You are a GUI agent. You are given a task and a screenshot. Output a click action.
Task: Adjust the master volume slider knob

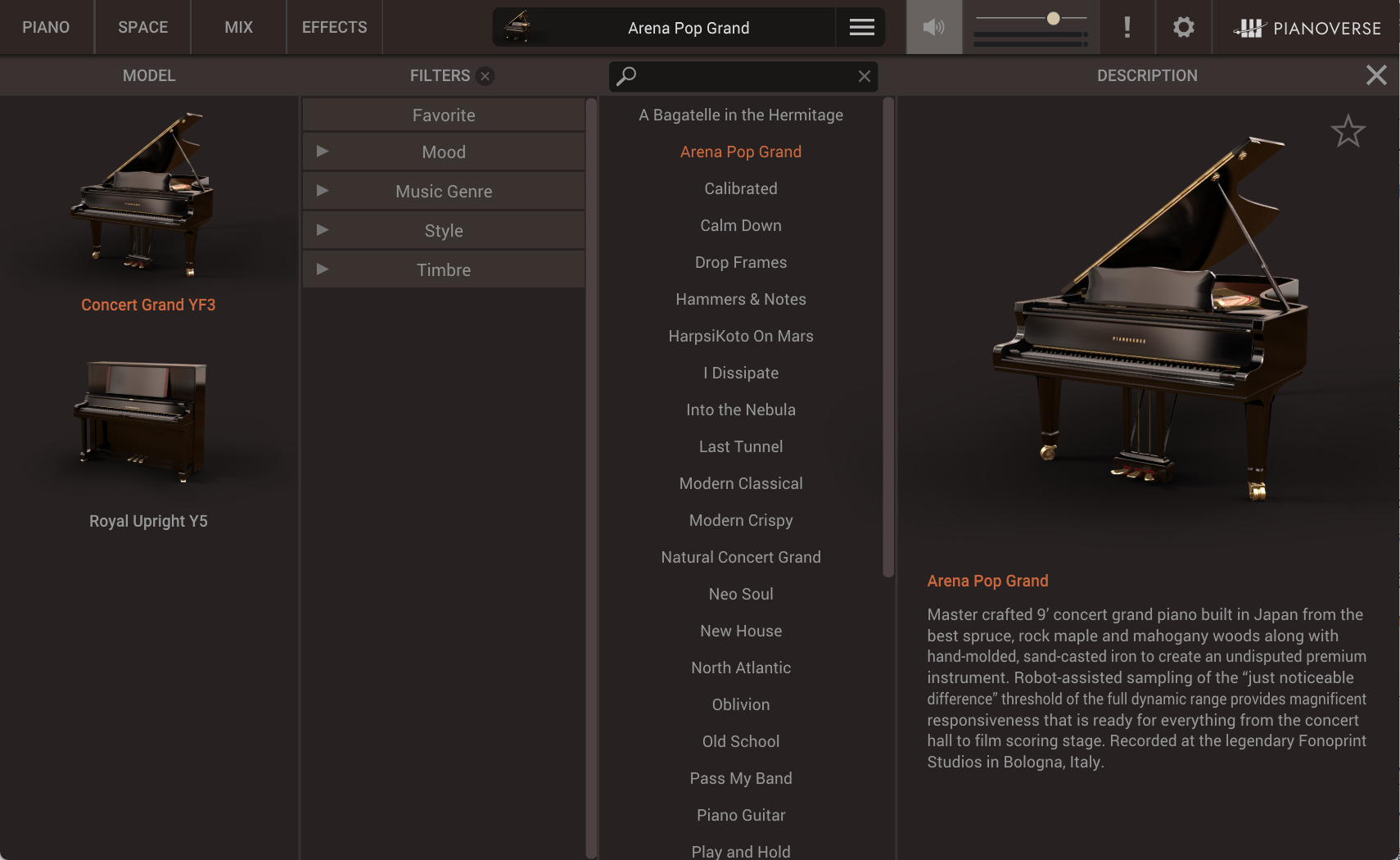pos(1054,18)
